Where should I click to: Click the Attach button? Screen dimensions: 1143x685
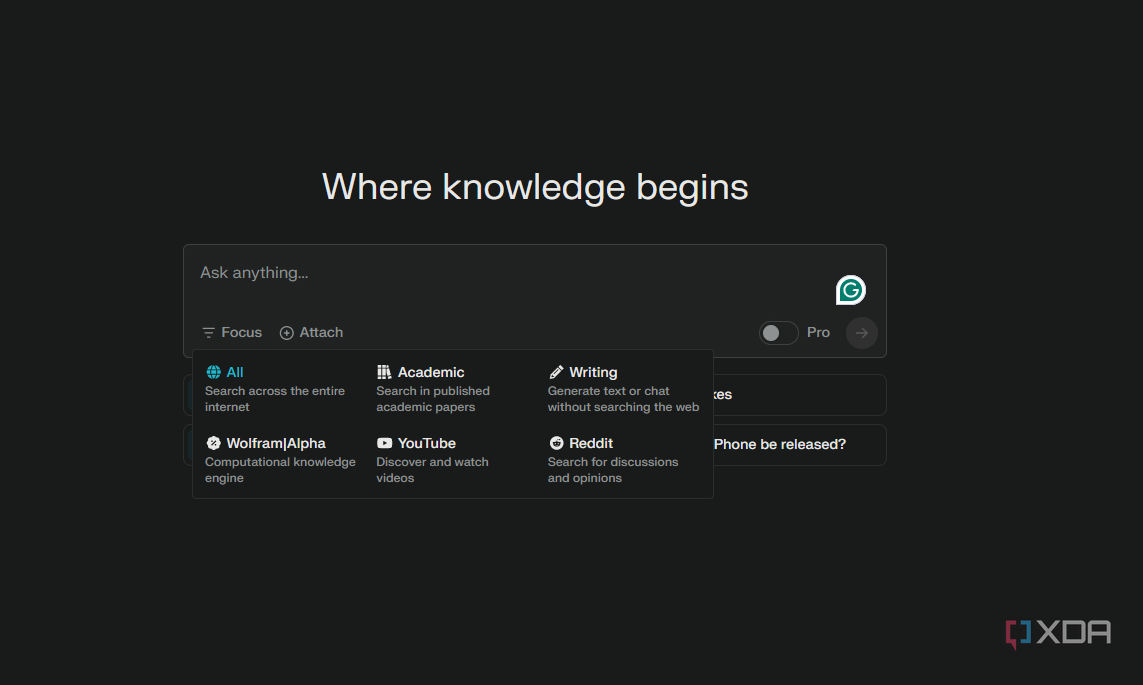[311, 332]
